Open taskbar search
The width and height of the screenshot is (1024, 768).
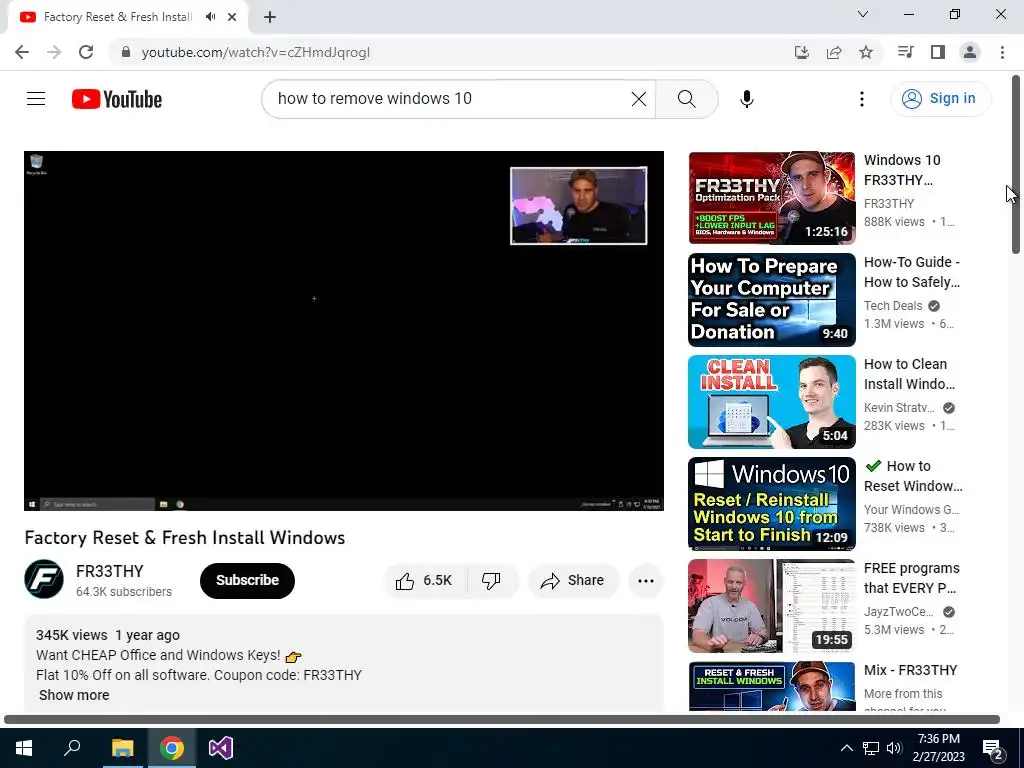point(72,748)
